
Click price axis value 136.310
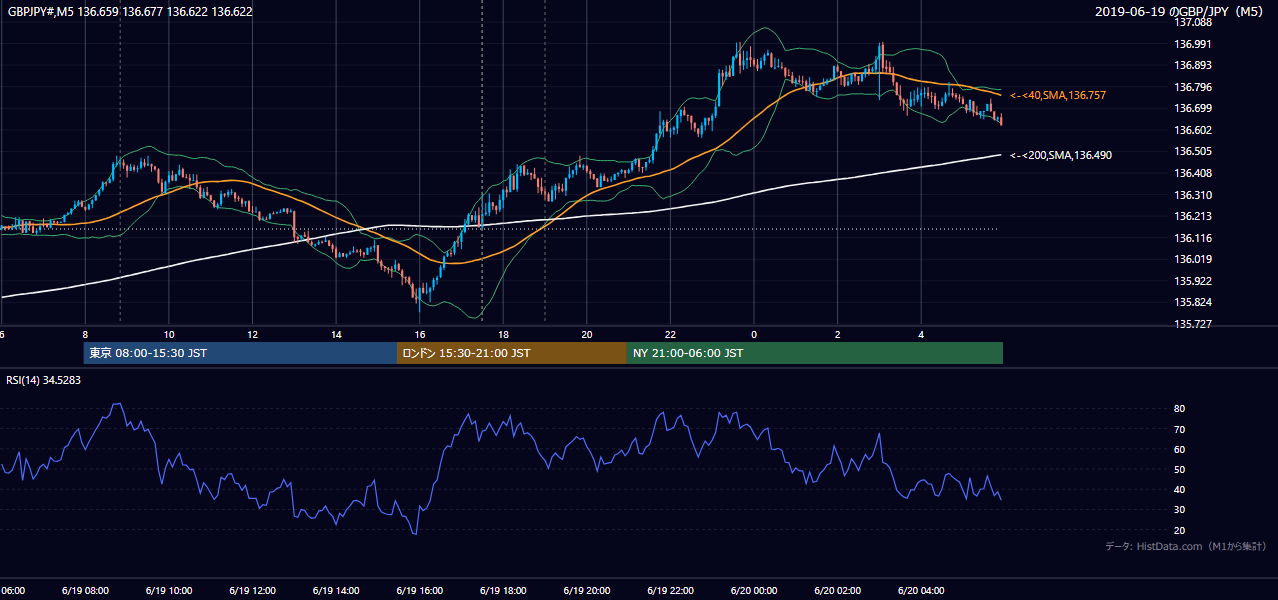[x=1193, y=195]
